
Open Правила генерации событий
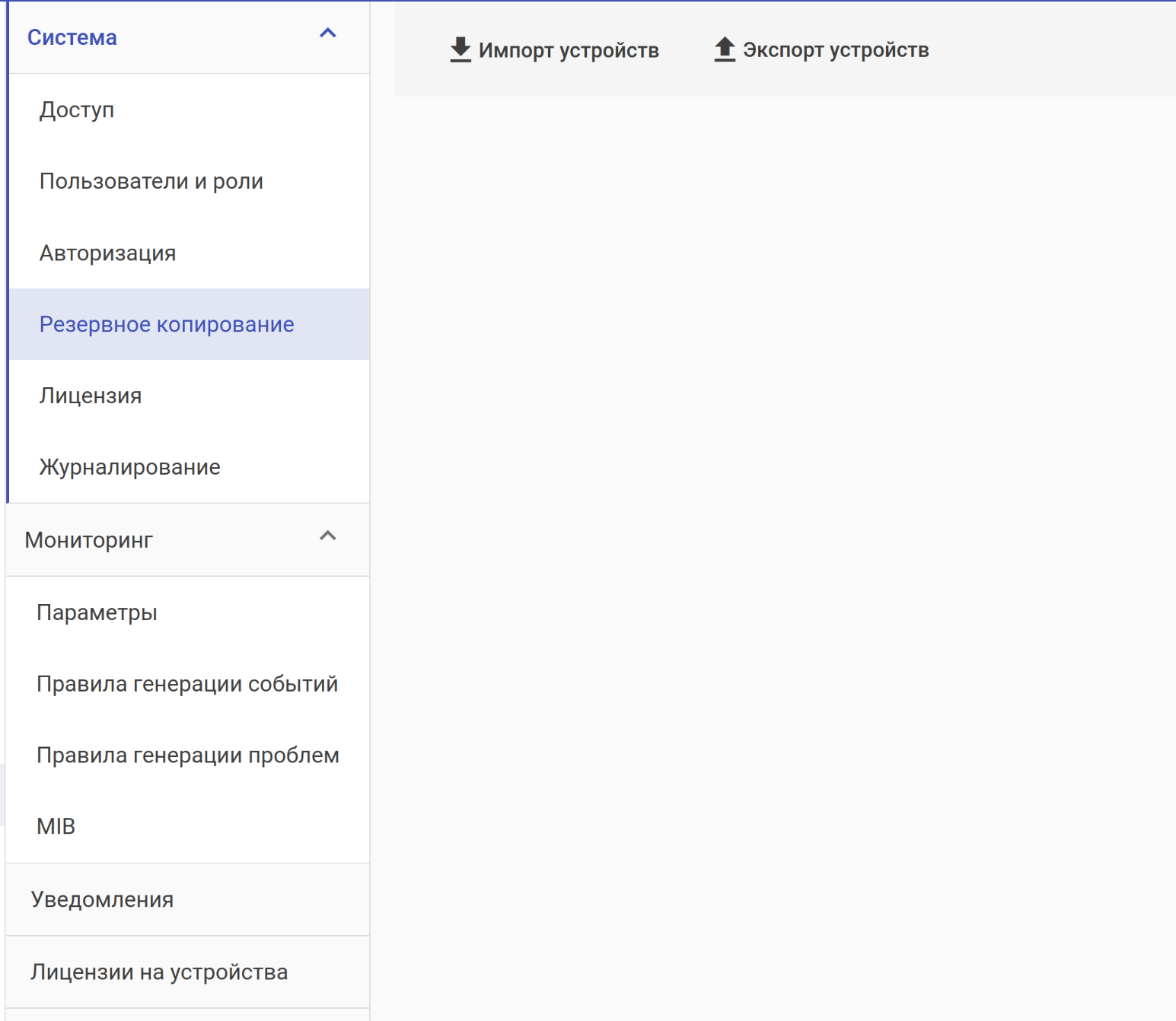coord(187,684)
